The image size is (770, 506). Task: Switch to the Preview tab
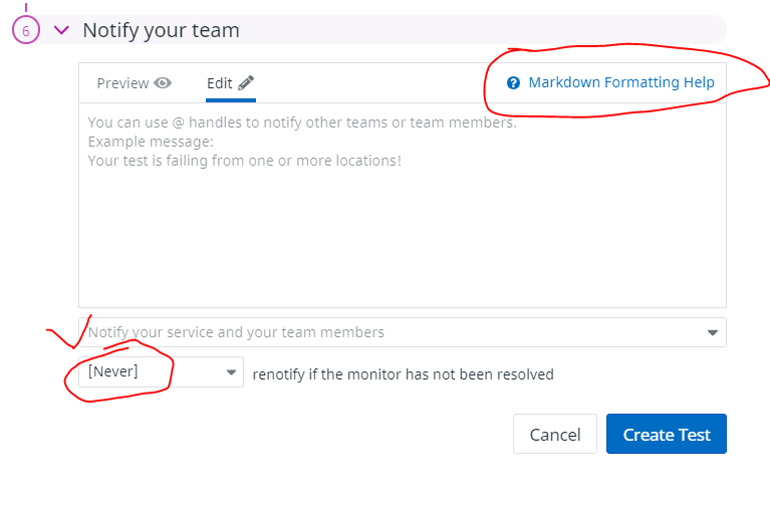tap(123, 83)
